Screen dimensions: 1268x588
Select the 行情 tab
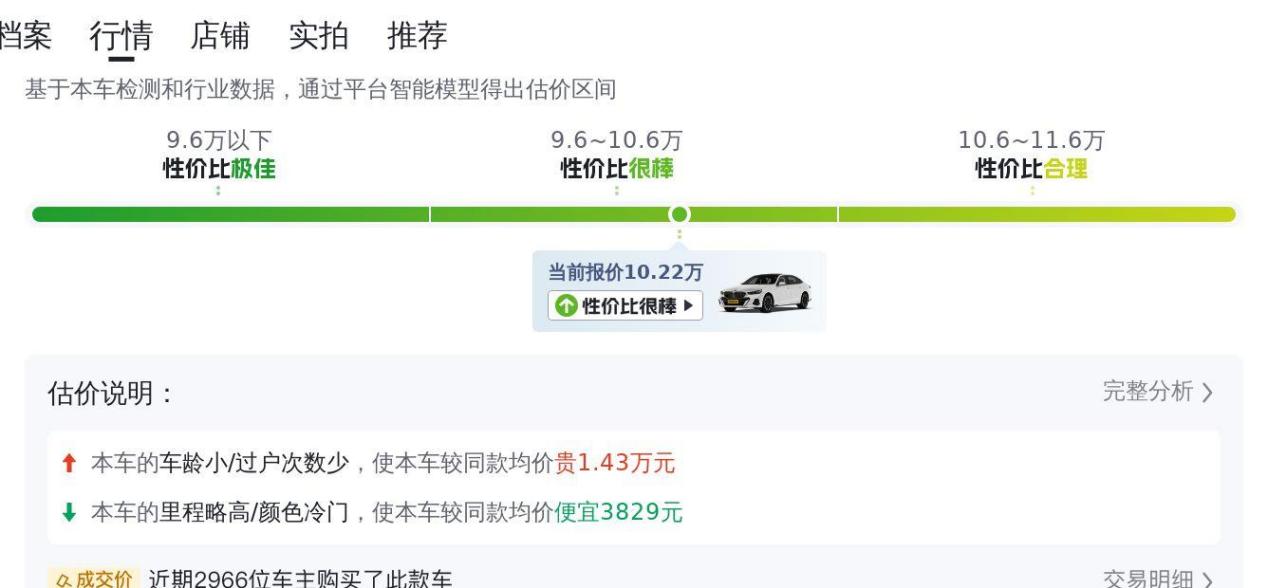click(121, 37)
